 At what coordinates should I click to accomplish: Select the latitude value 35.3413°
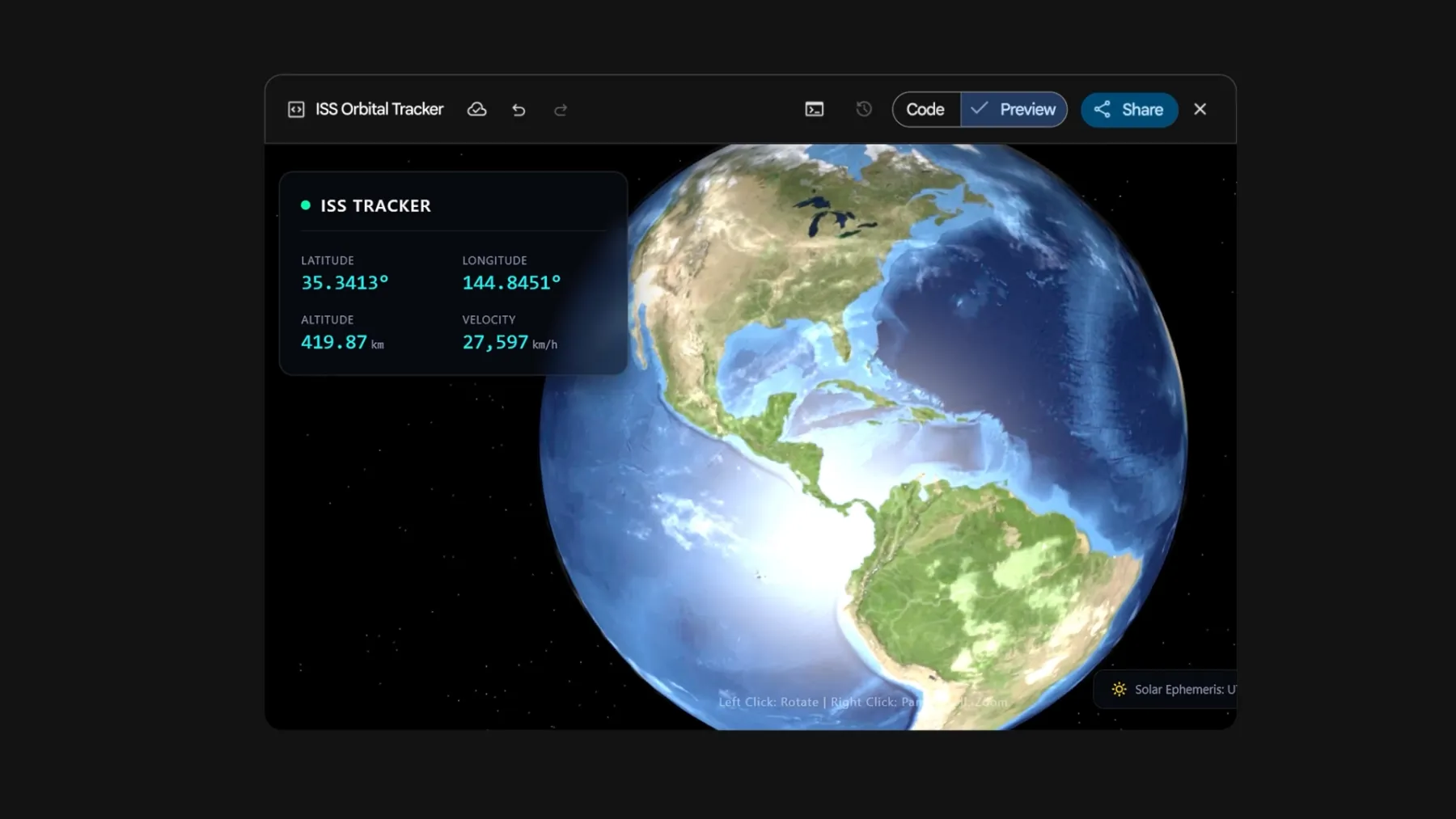click(x=344, y=283)
